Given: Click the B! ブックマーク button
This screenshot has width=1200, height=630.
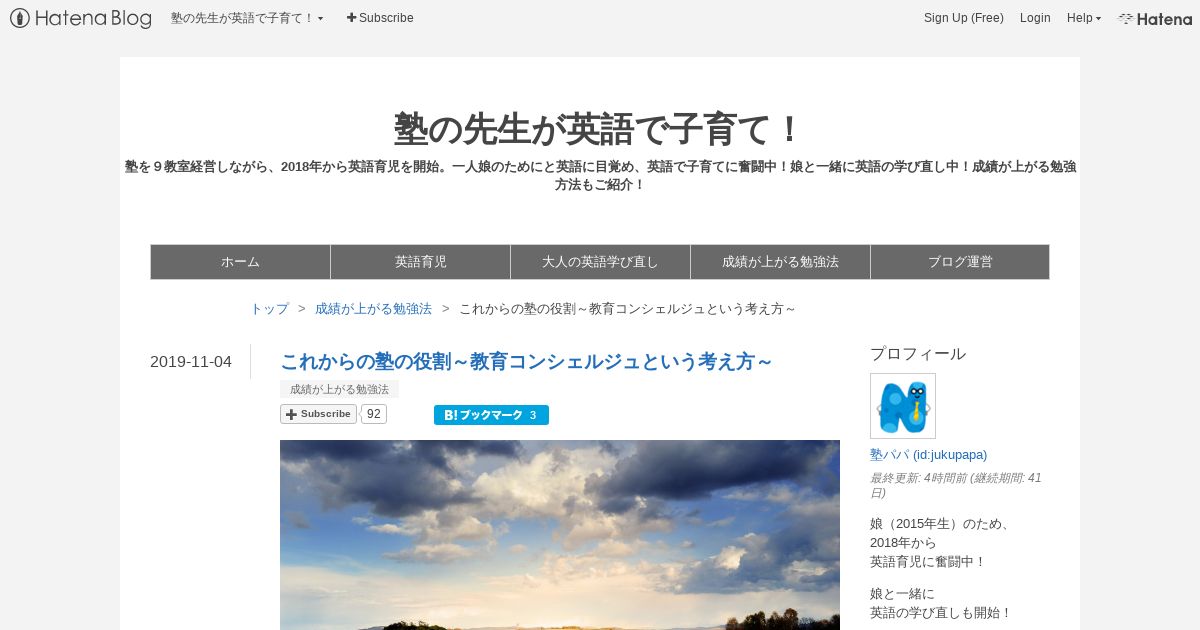Looking at the screenshot, I should pos(491,415).
